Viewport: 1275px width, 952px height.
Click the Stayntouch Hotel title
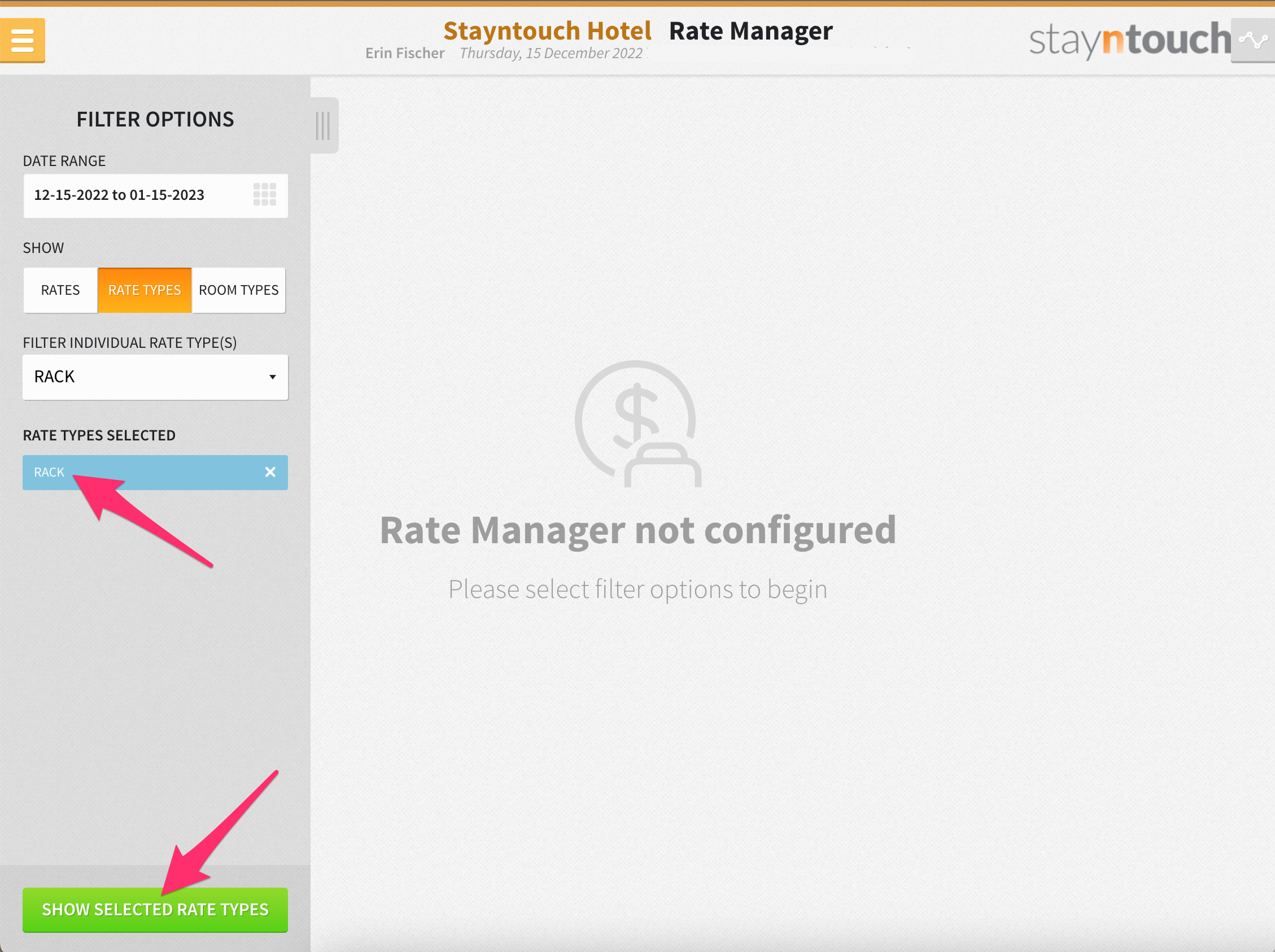[547, 30]
